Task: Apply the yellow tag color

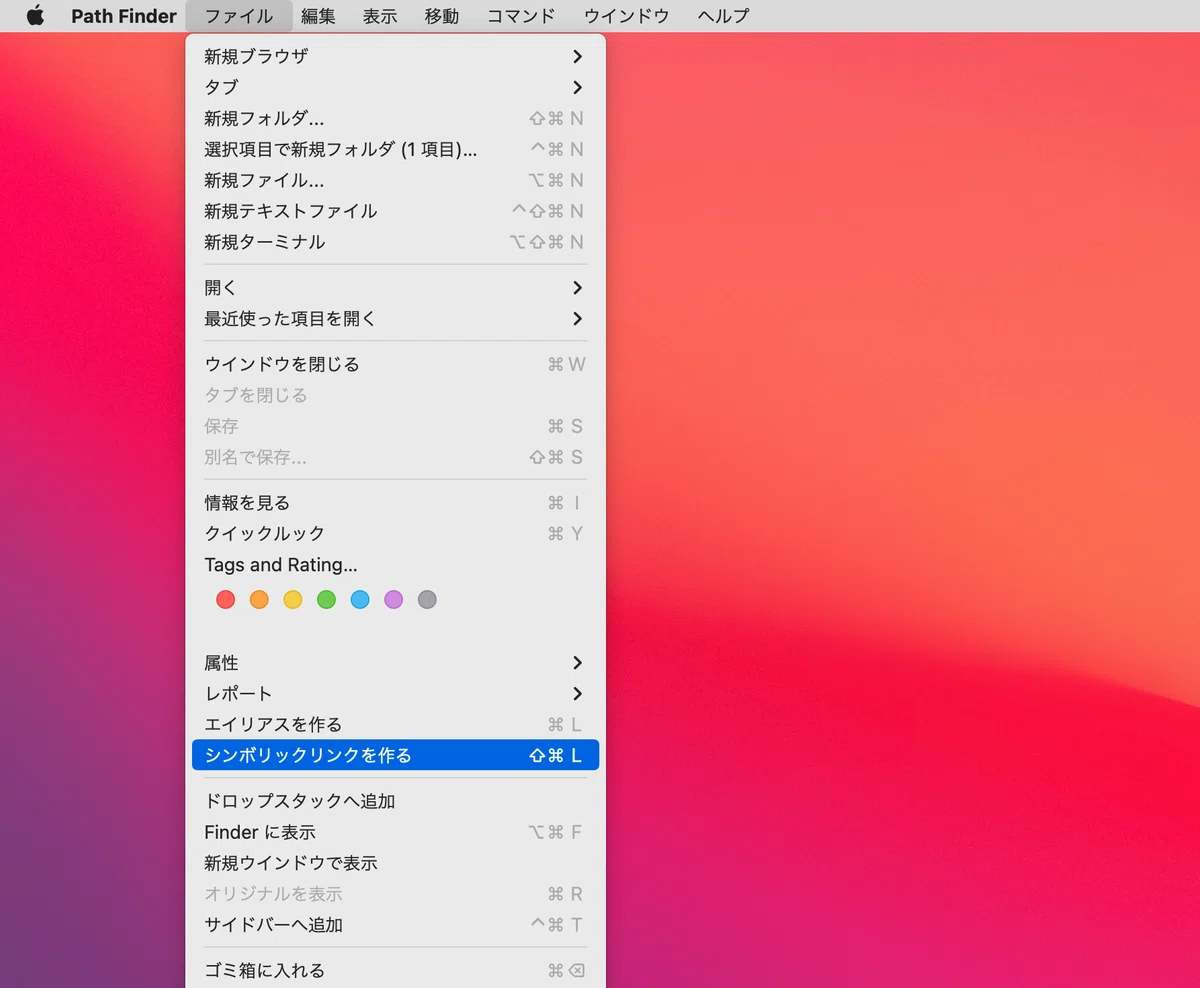Action: (293, 600)
